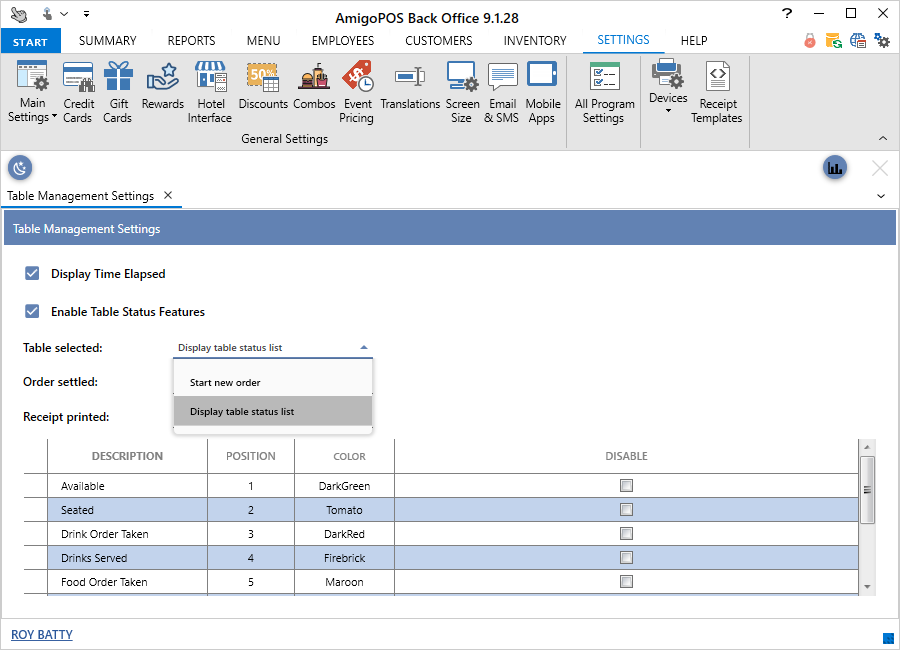Open Mobile Apps settings
Image resolution: width=900 pixels, height=650 pixels.
542,90
